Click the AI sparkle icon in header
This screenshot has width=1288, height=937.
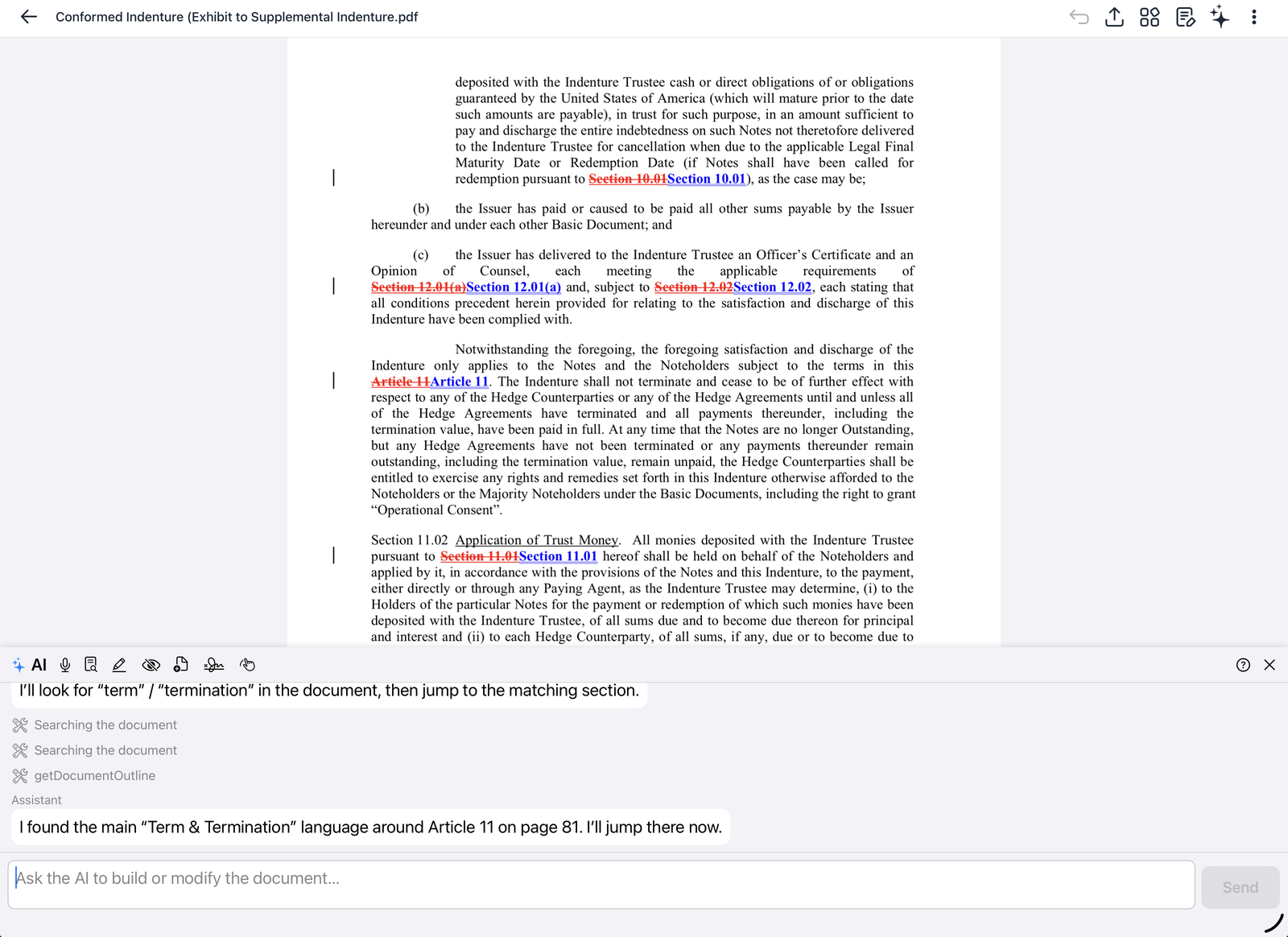(x=1220, y=16)
